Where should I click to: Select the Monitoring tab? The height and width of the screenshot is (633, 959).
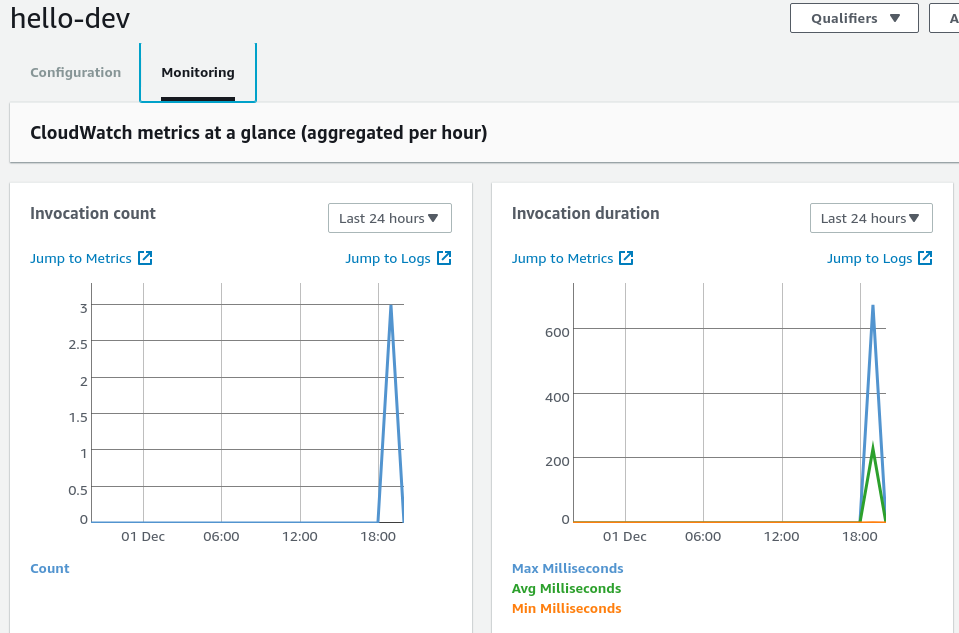click(x=198, y=73)
